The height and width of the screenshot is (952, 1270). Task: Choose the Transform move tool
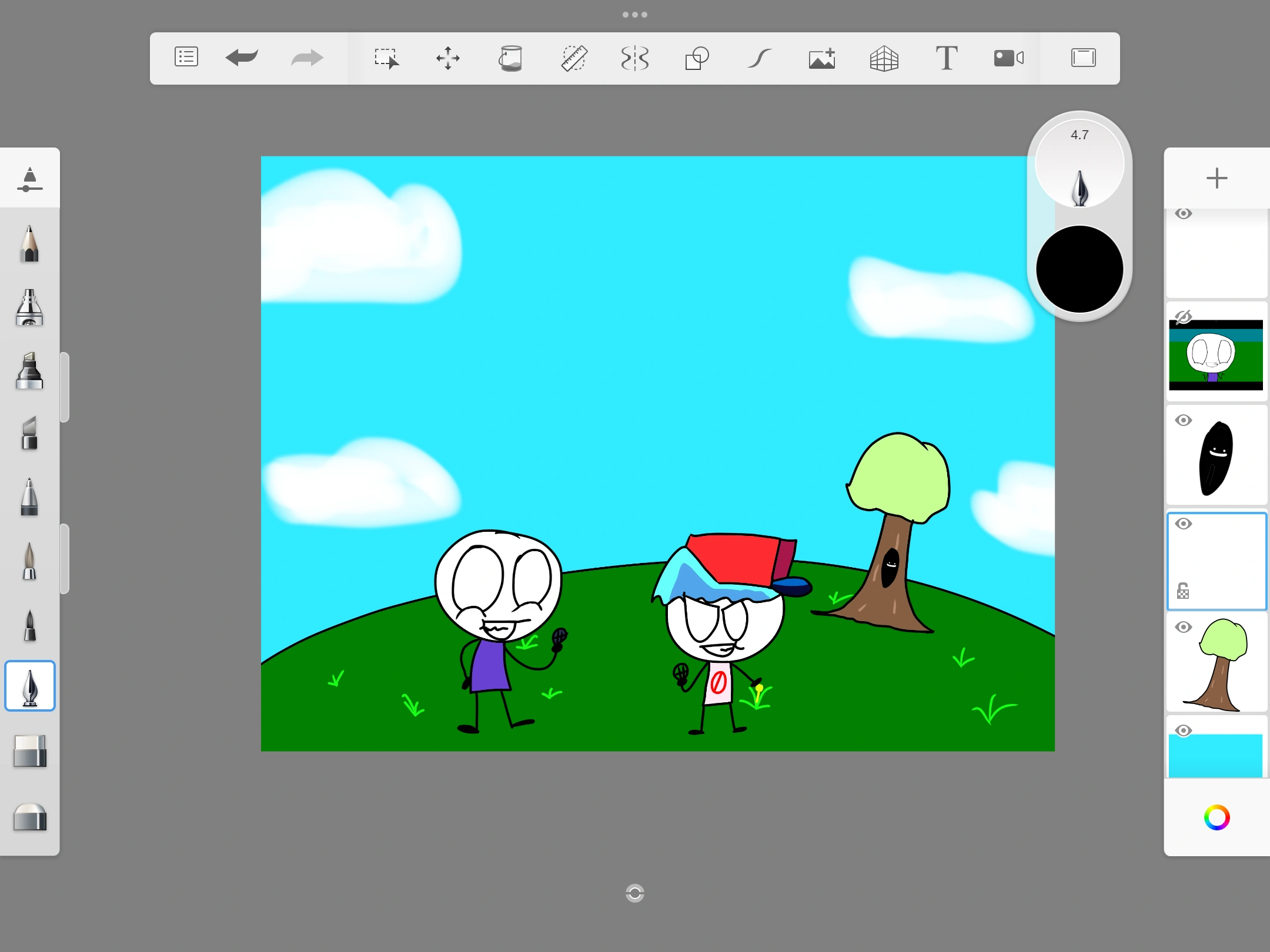(x=448, y=58)
